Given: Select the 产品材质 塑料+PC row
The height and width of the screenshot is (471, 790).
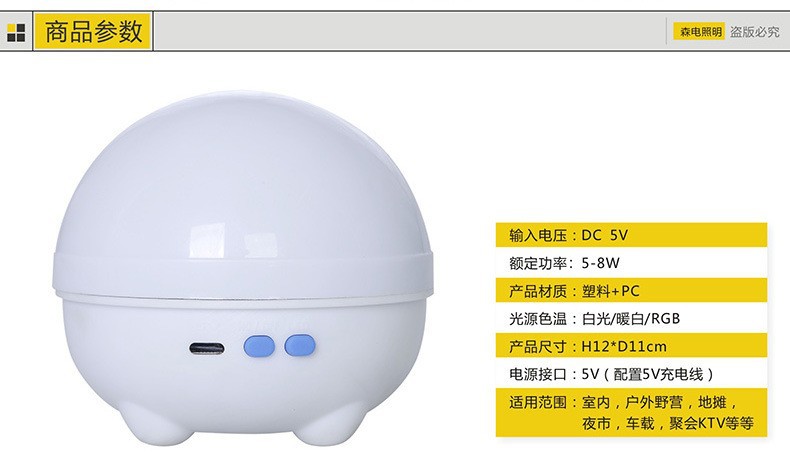Looking at the screenshot, I should pos(631,291).
